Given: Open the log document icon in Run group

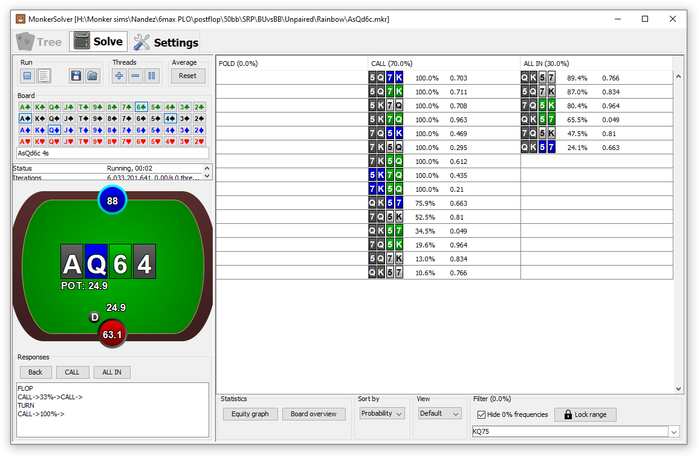Looking at the screenshot, I should pos(44,76).
